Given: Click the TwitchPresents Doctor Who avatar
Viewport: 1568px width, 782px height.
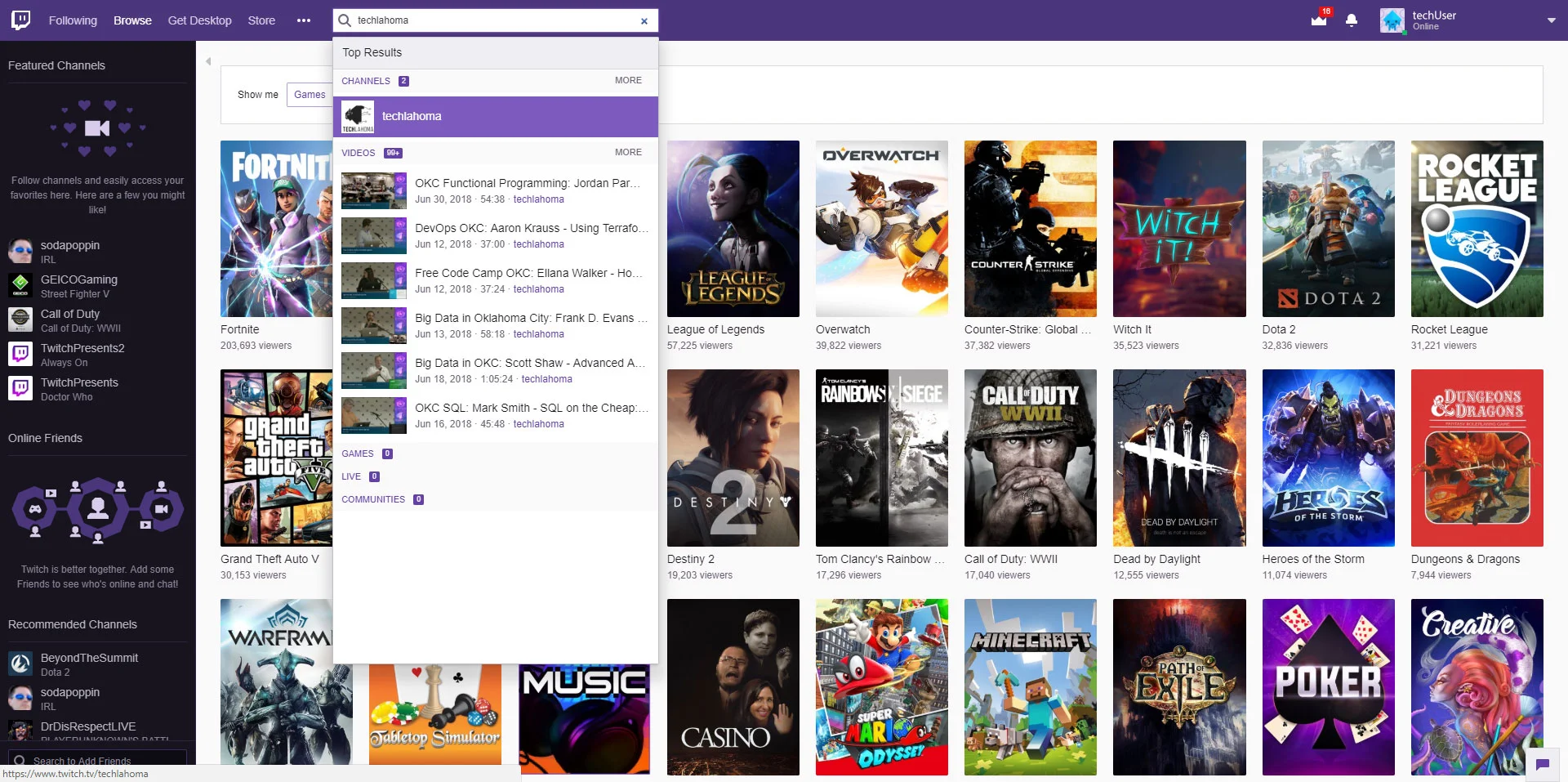Looking at the screenshot, I should point(20,389).
